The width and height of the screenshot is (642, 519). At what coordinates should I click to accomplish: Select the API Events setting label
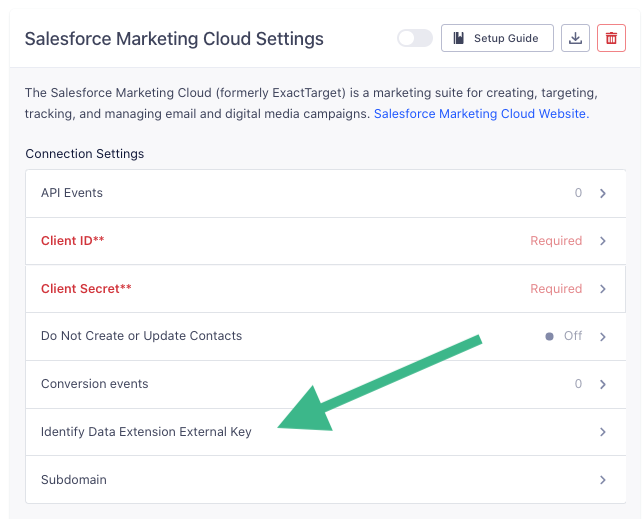point(72,193)
